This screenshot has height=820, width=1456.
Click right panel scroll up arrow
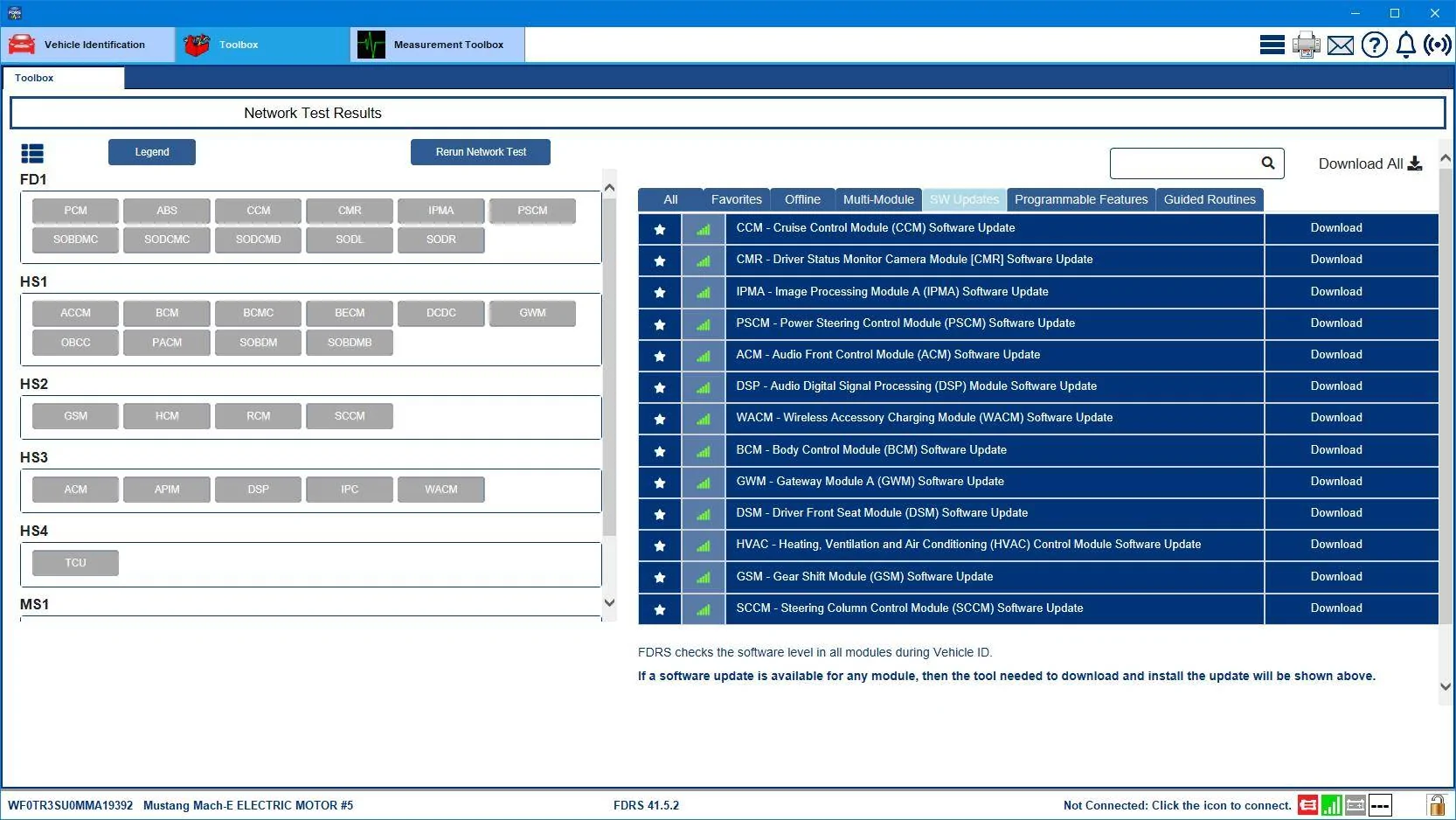[1446, 158]
